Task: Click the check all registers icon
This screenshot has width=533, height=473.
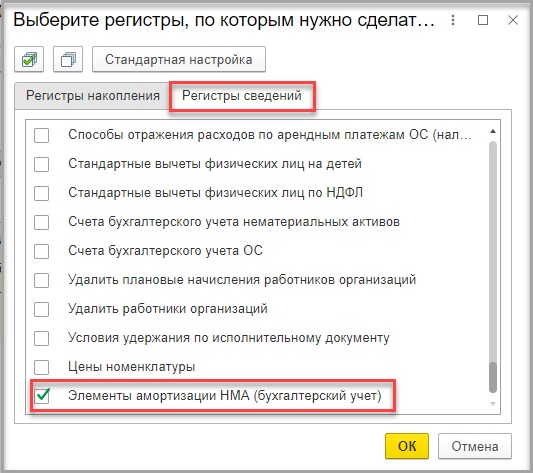Action: coord(29,60)
